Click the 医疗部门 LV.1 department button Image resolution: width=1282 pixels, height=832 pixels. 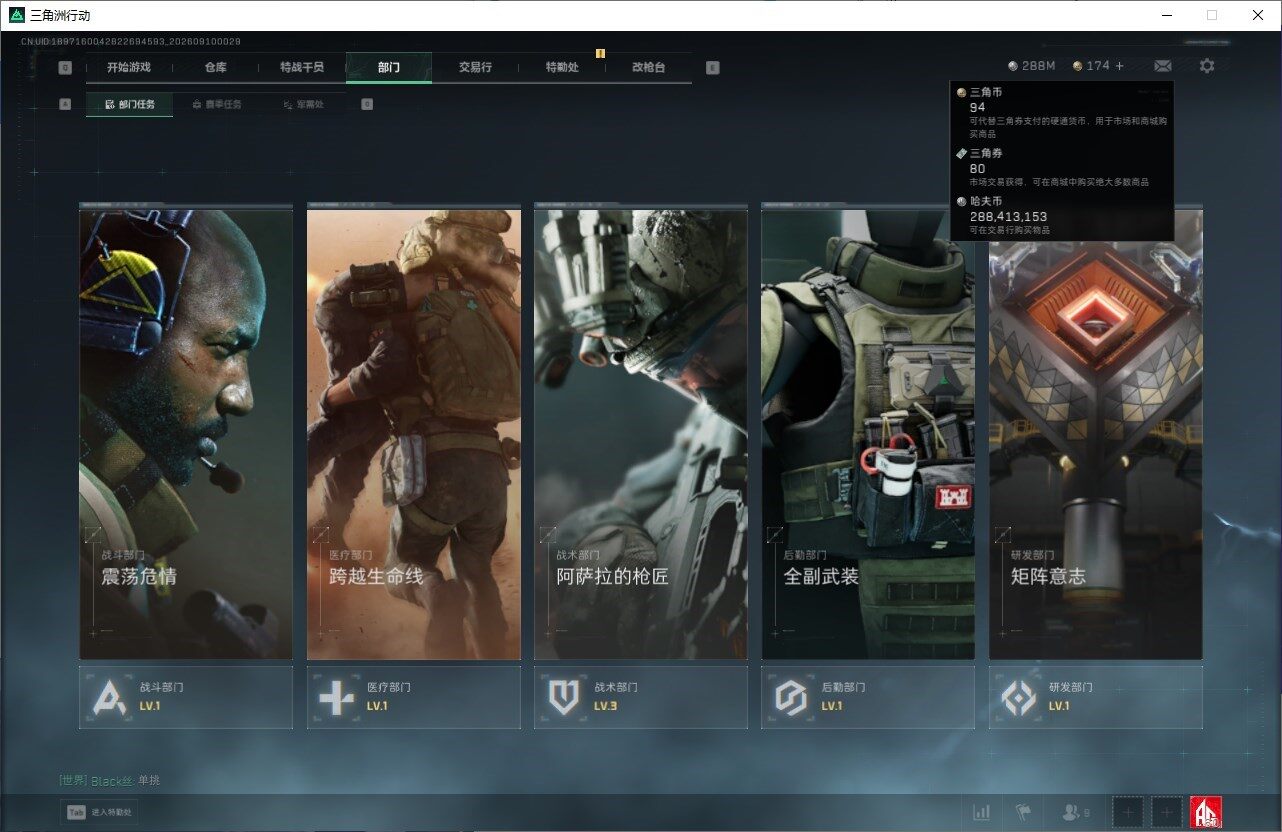pos(414,697)
